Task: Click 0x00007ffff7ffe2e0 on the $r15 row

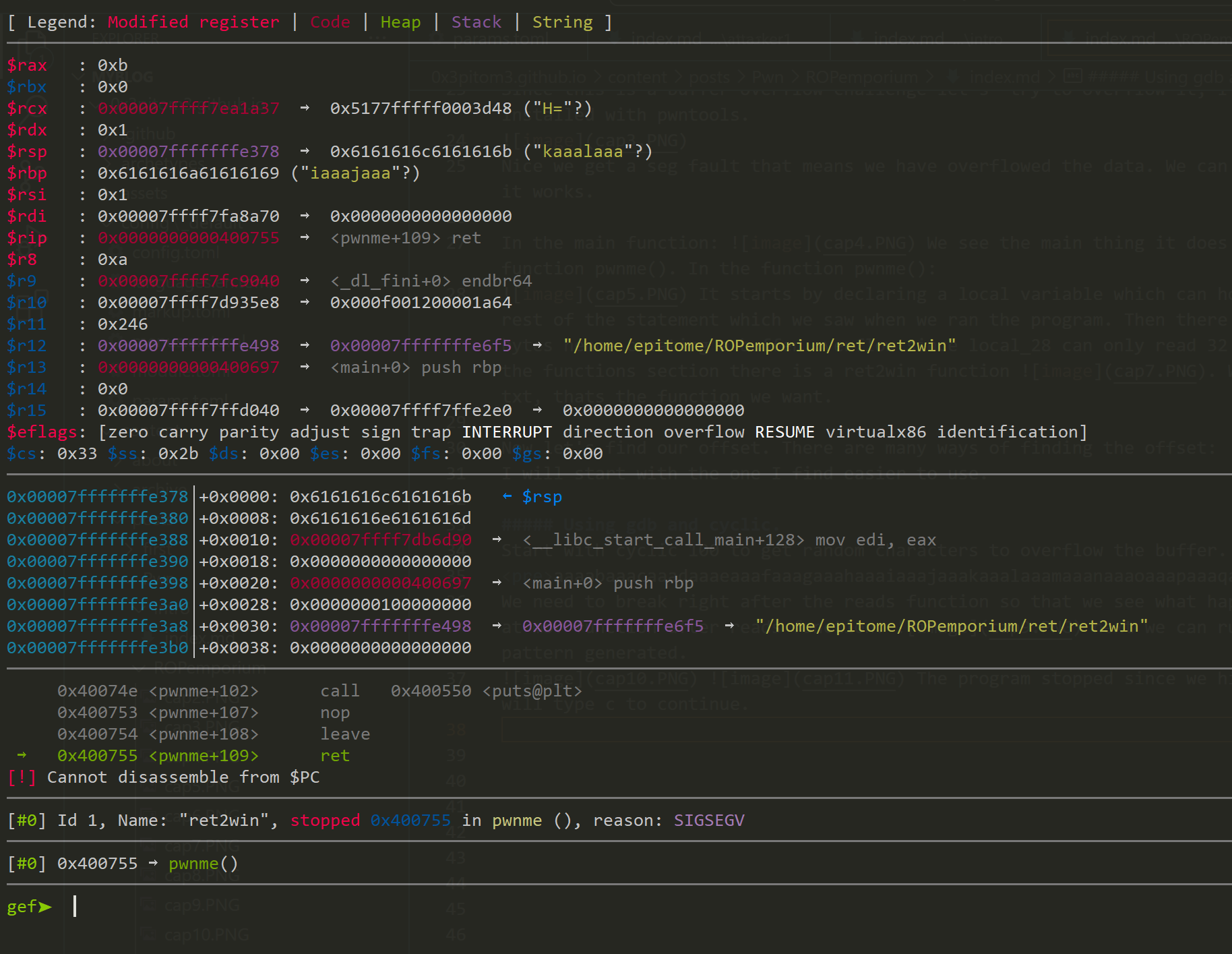Action: point(421,411)
